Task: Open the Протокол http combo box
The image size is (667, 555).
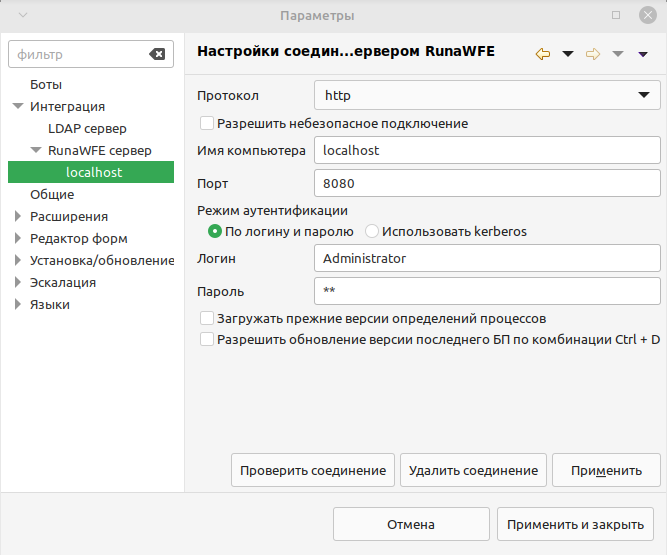Action: tap(487, 95)
